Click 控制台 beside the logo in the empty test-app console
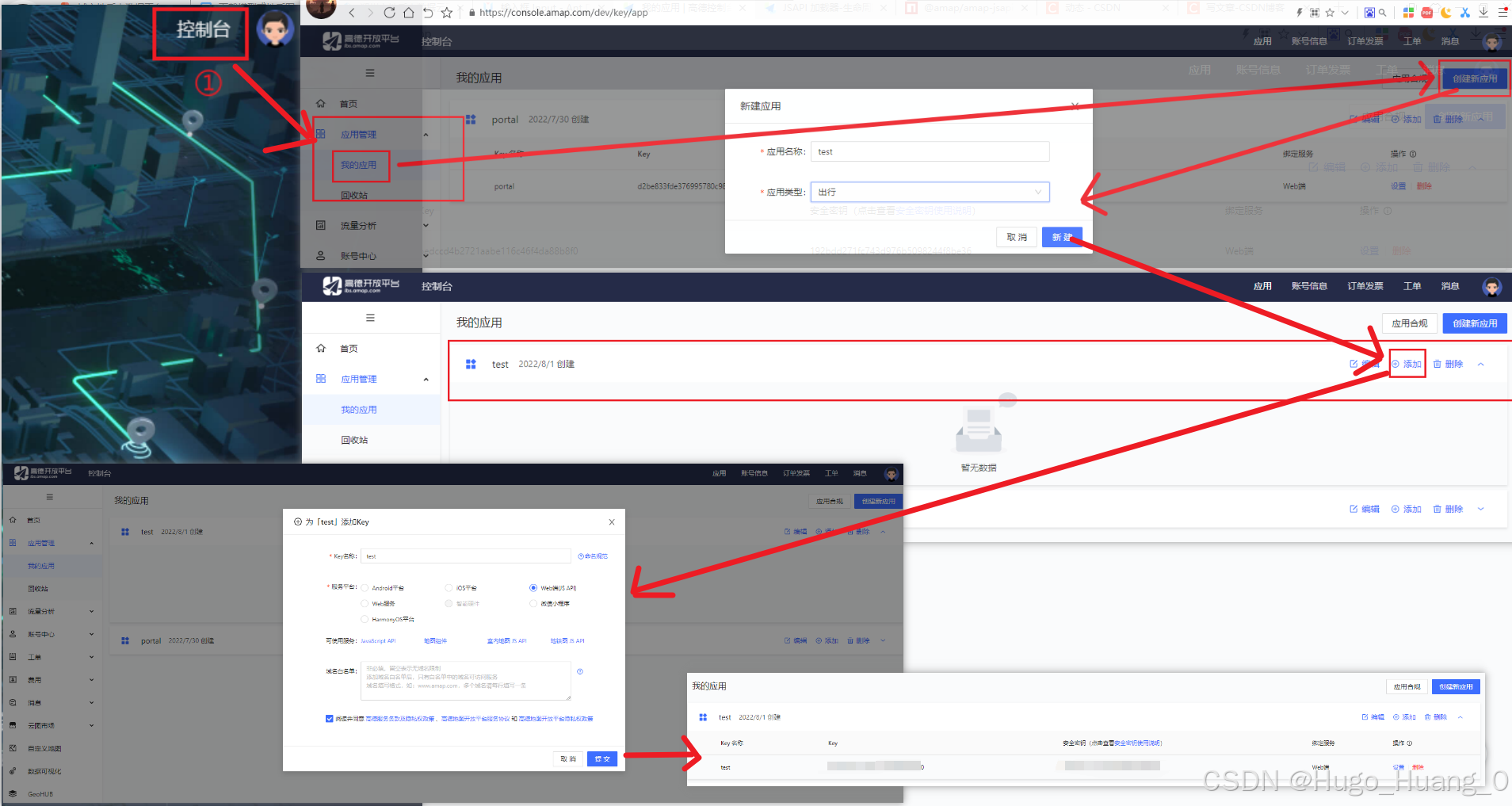1512x806 pixels. 437,286
